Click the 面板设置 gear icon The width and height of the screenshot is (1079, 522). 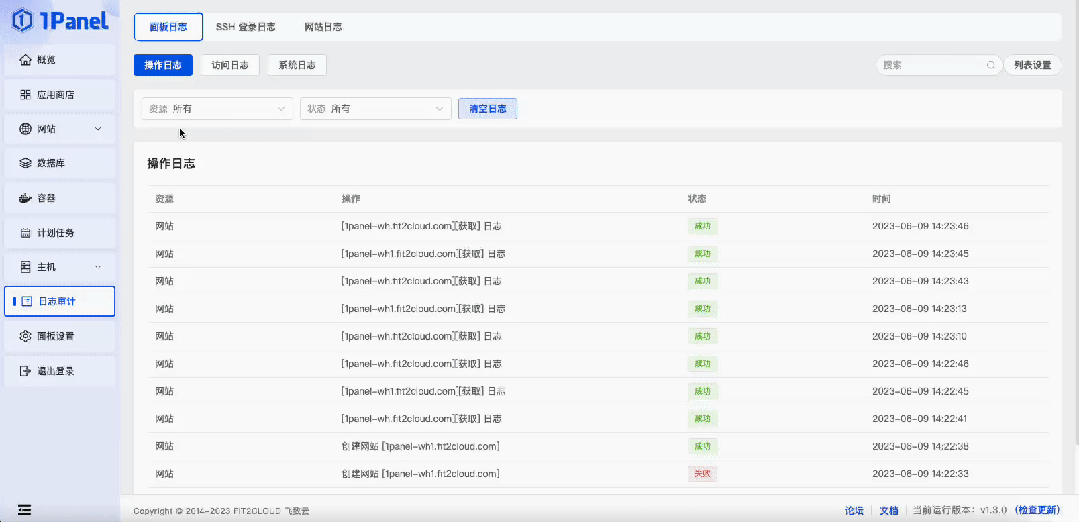click(x=25, y=336)
